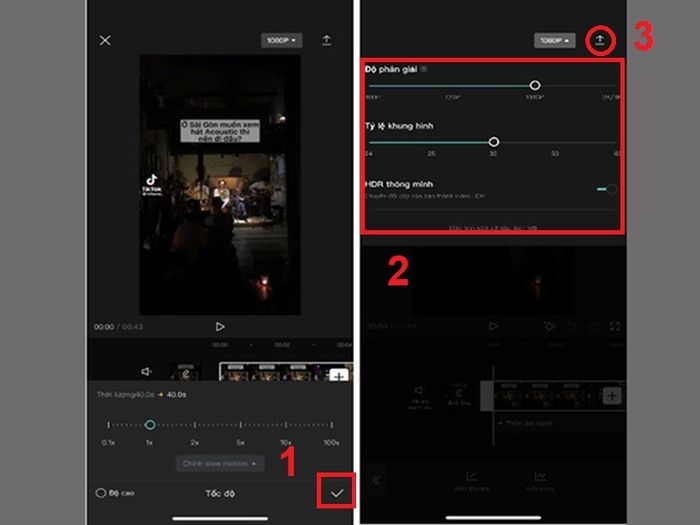Open the cover thumbnail on left screen timeline
Screen dimensions: 700x525
coord(186,372)
